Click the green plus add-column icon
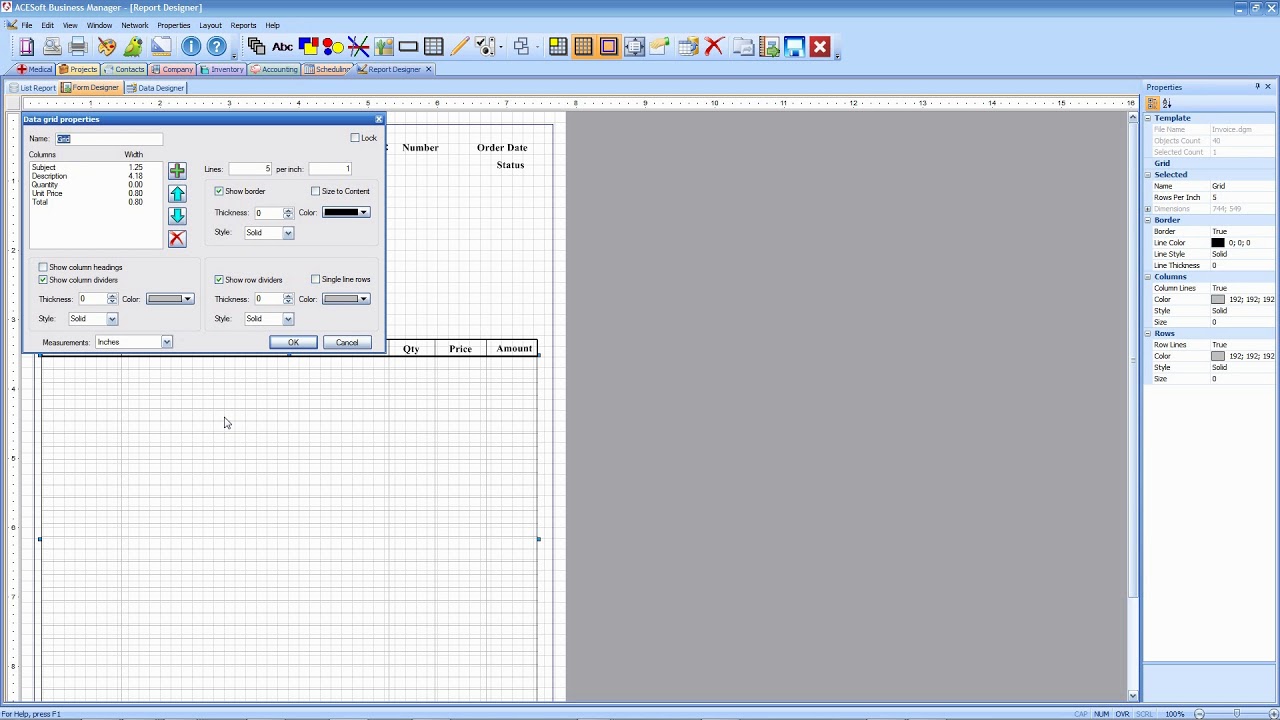Screen dimensions: 1280x720 click(177, 171)
